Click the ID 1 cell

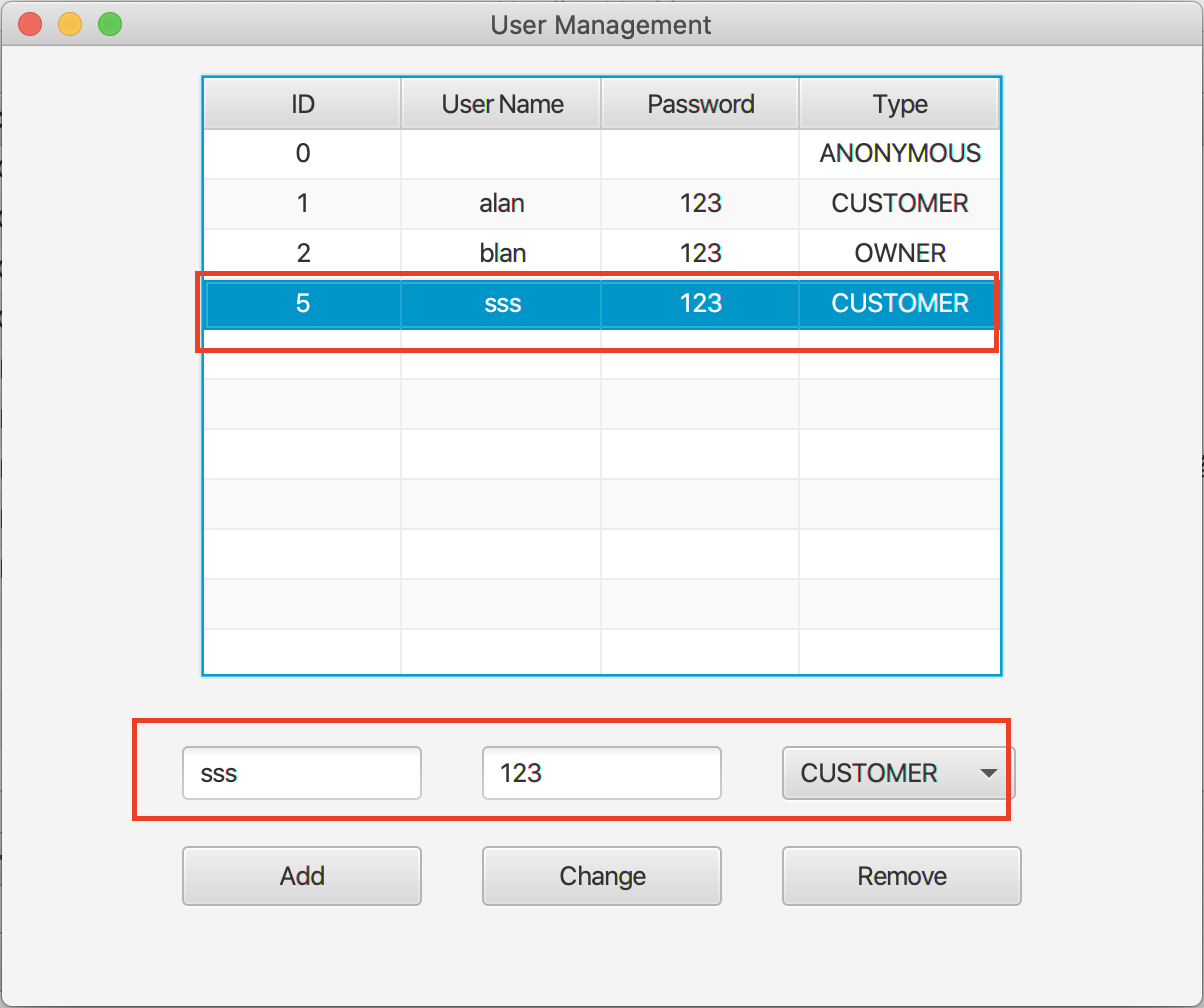pos(302,204)
